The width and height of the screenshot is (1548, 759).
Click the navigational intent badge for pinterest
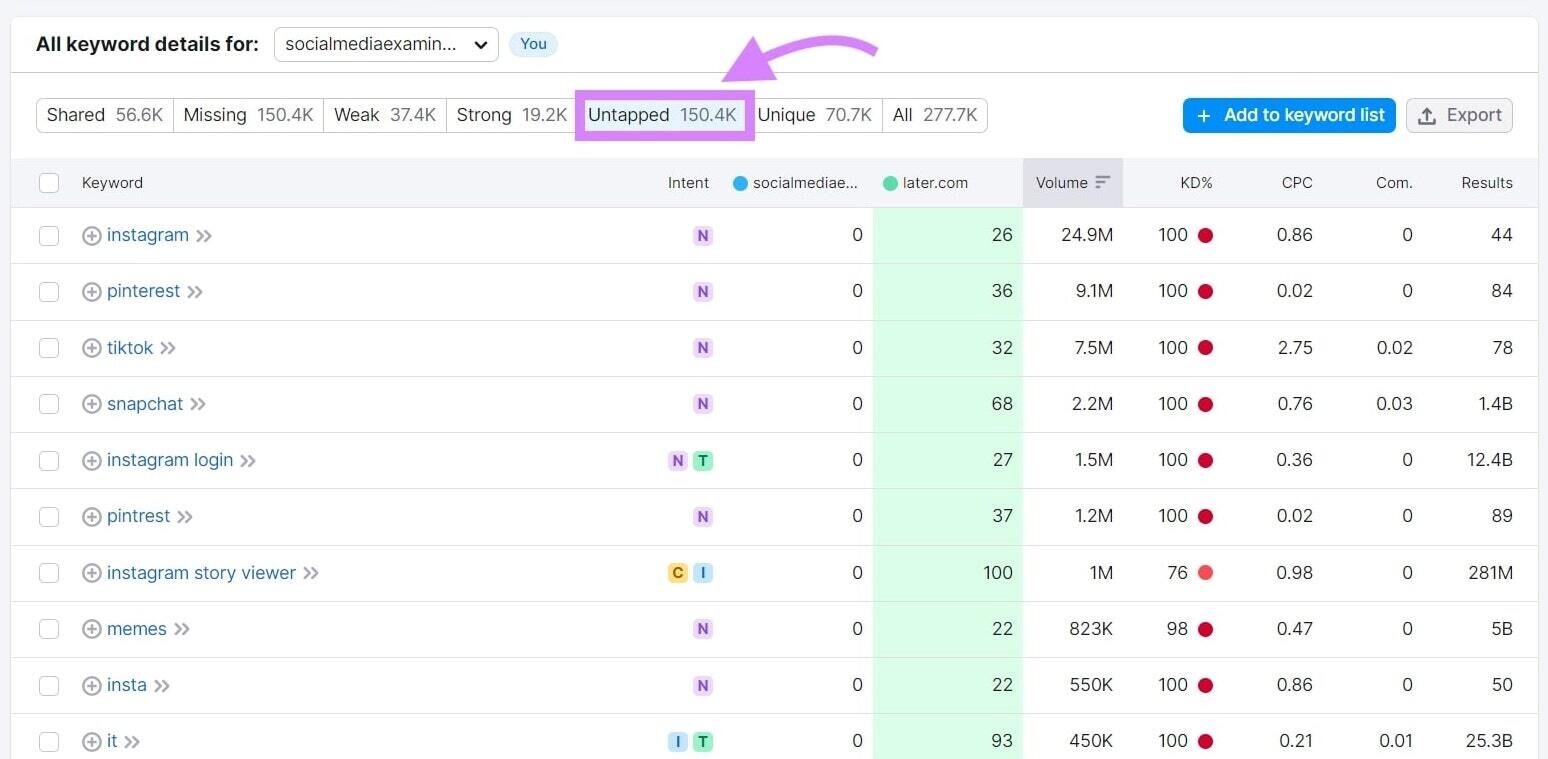[703, 291]
